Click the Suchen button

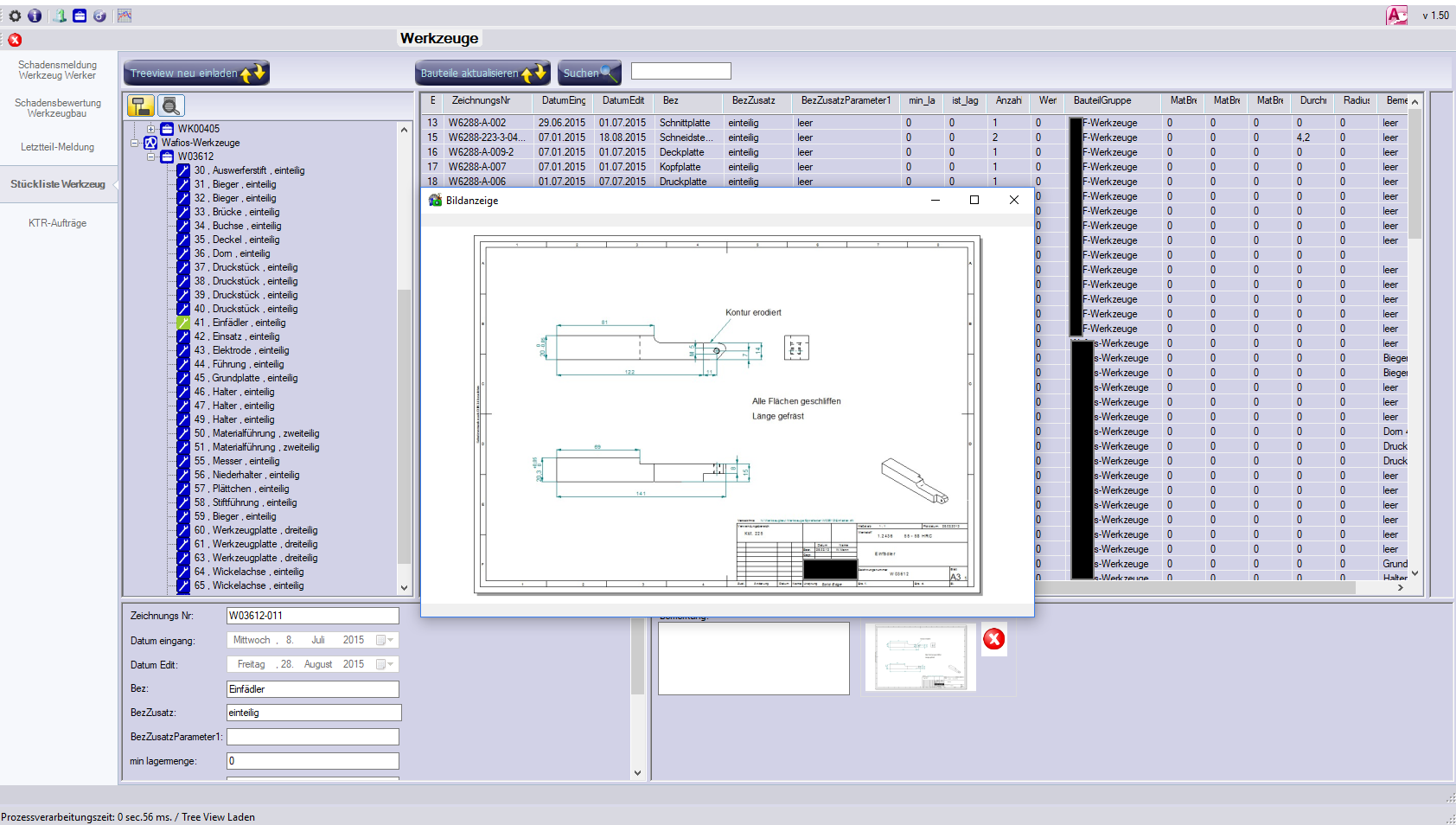click(x=590, y=74)
